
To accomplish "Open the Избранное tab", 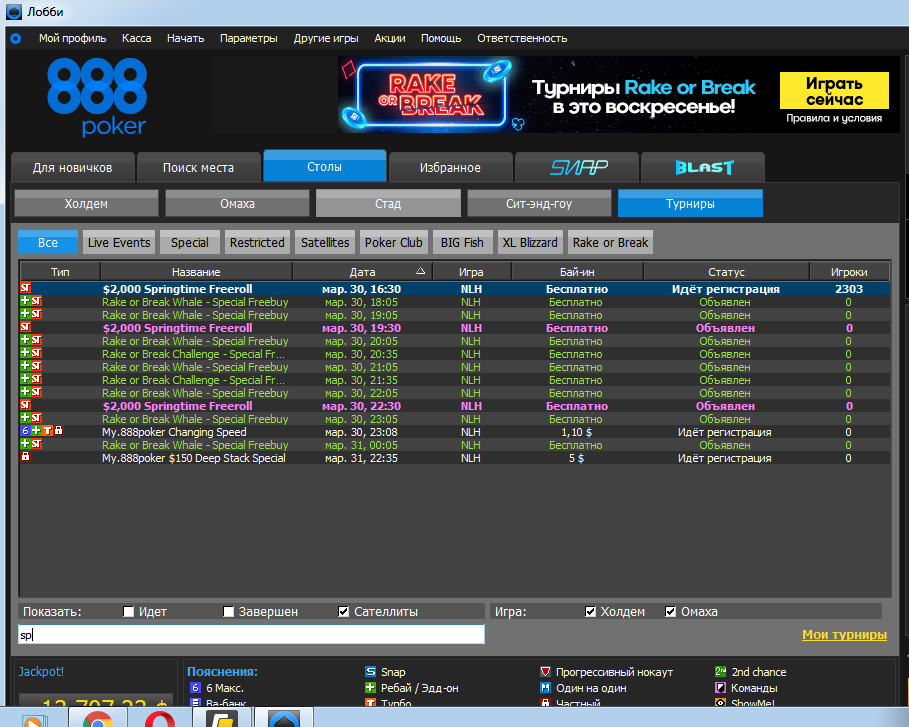I will click(450, 168).
